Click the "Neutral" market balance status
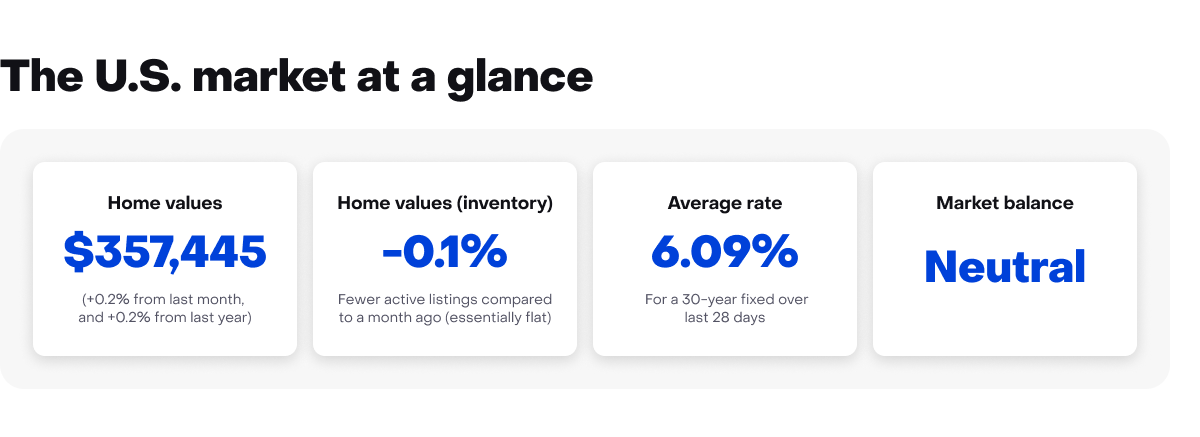This screenshot has height=437, width=1200. click(x=1005, y=267)
